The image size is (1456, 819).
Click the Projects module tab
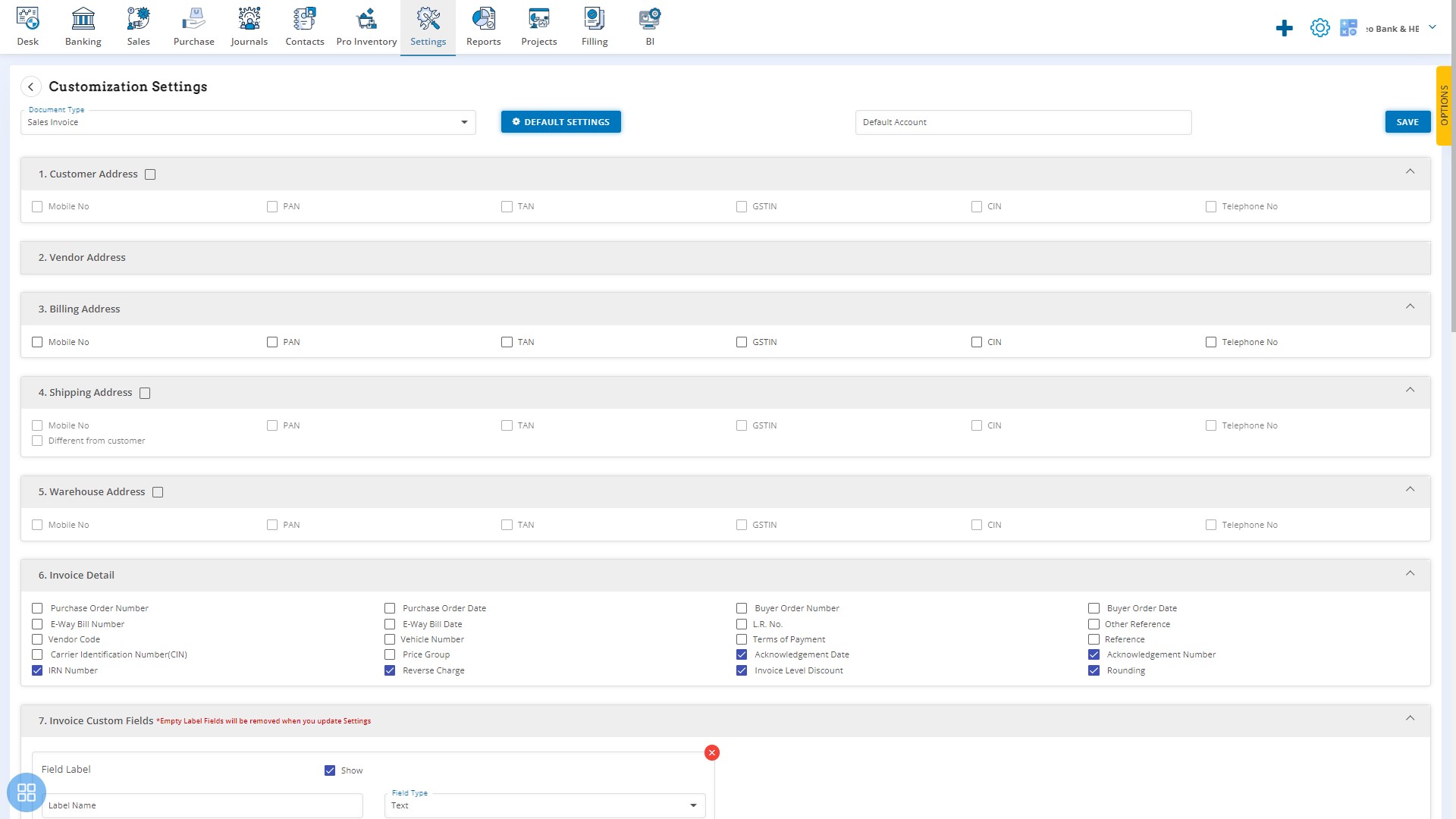pyautogui.click(x=539, y=27)
